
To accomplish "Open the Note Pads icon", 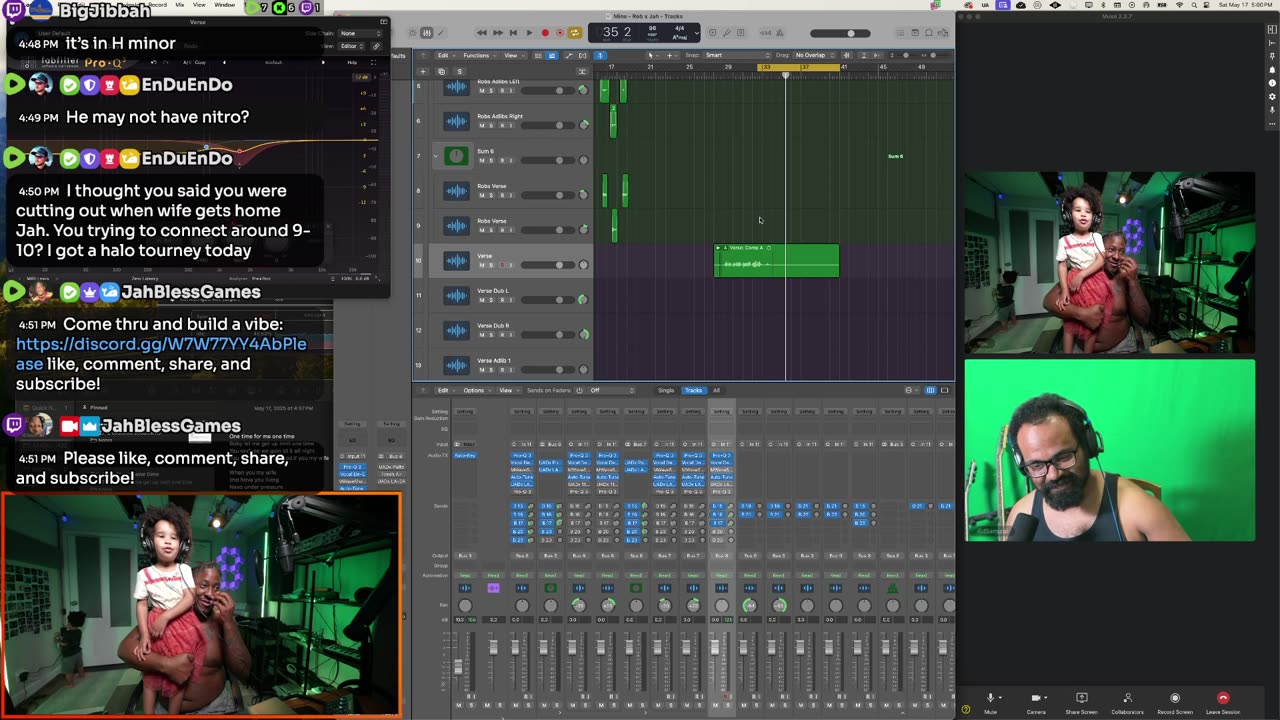I will click(915, 33).
